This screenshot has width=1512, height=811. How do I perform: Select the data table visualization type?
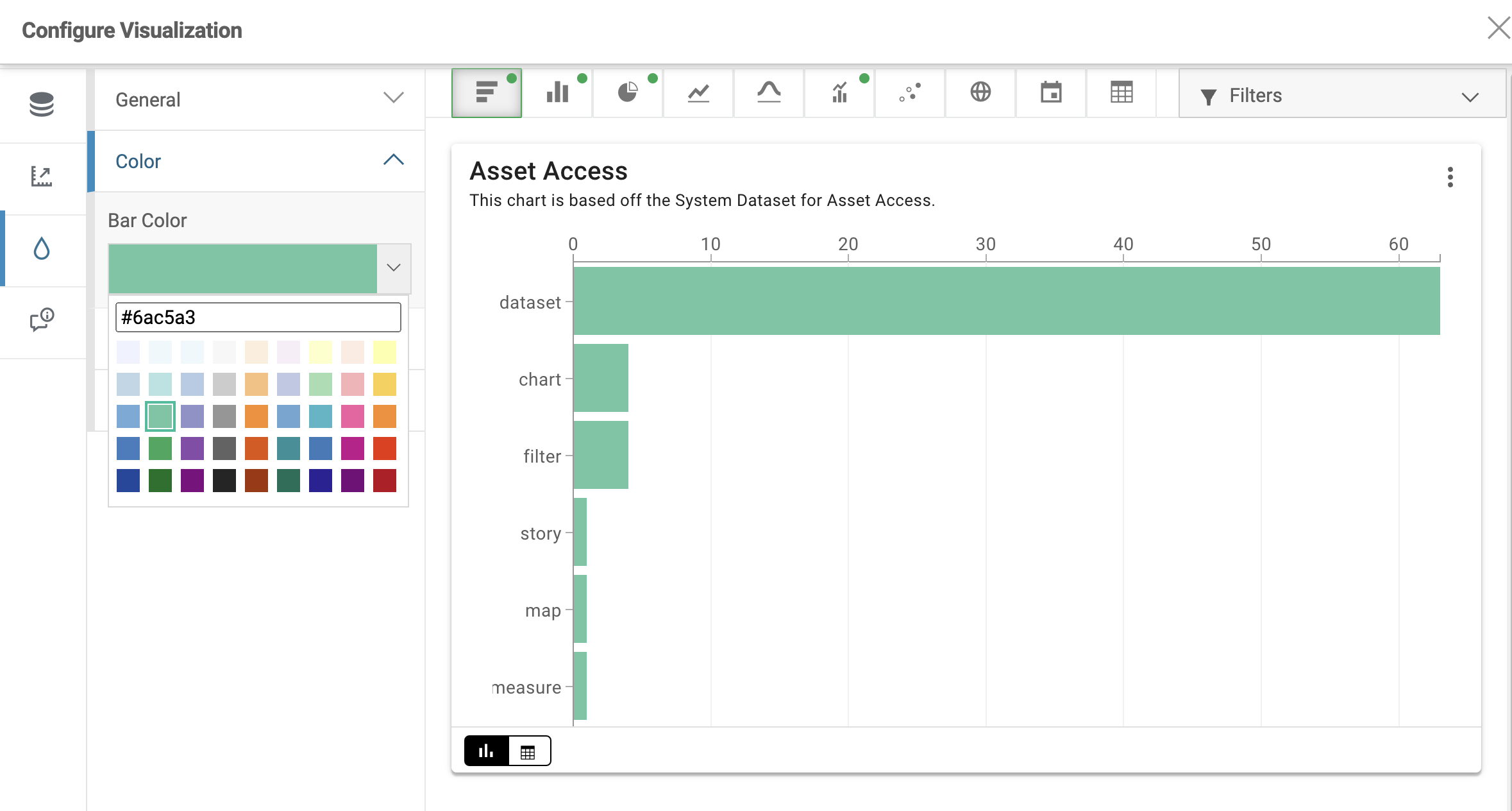[x=1121, y=93]
